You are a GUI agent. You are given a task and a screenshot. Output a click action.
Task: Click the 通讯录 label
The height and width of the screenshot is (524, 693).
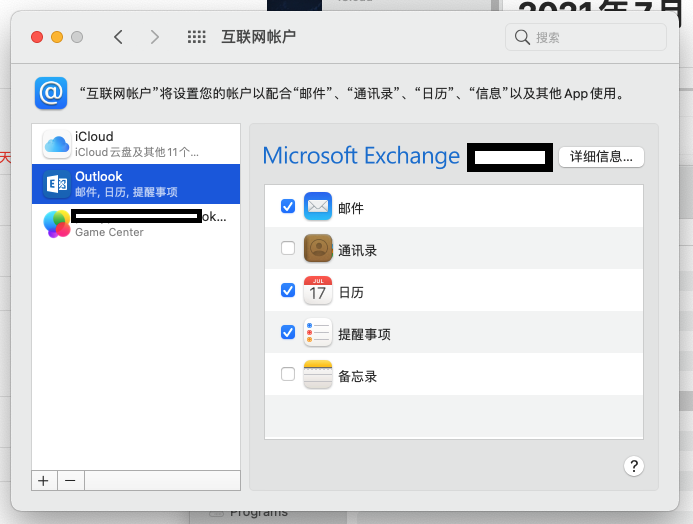click(x=358, y=251)
